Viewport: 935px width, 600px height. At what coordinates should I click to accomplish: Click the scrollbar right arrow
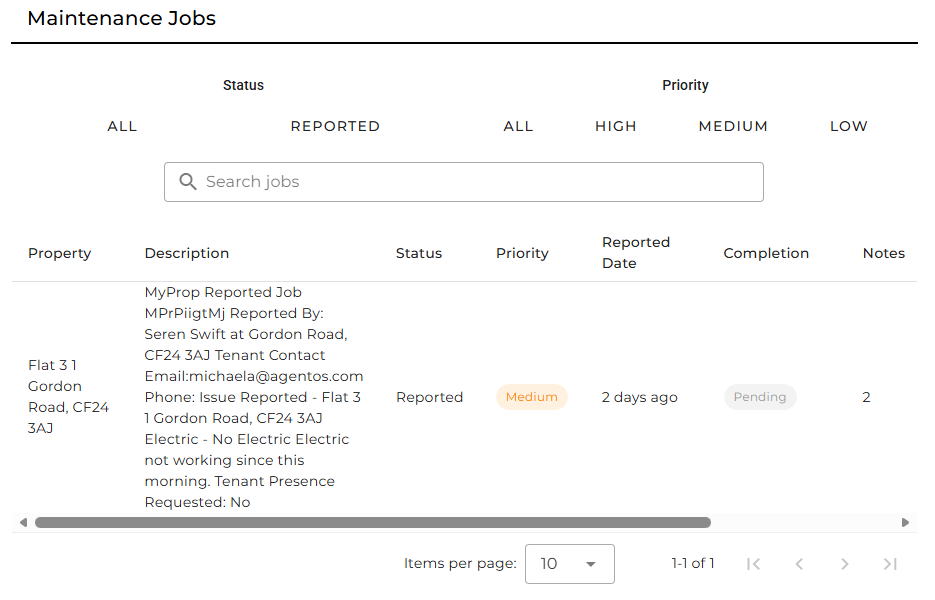click(906, 522)
